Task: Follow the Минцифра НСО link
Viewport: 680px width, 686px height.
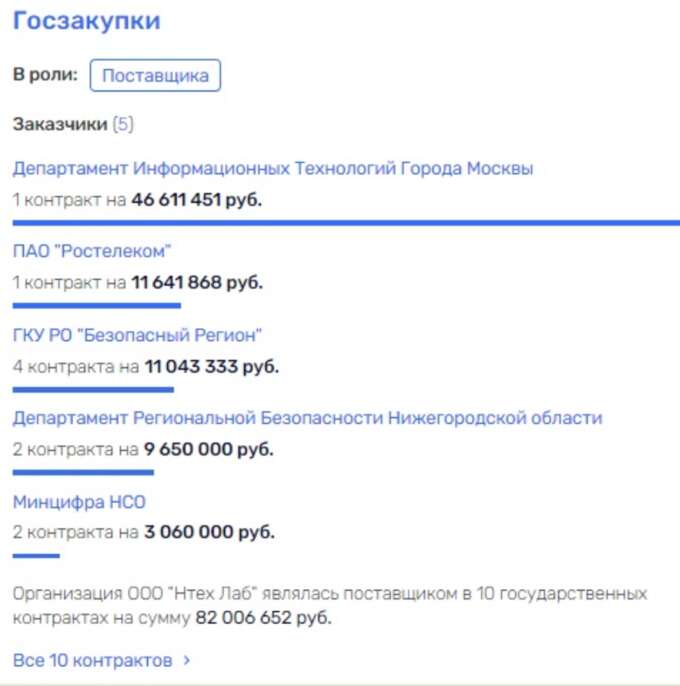Action: (x=72, y=501)
